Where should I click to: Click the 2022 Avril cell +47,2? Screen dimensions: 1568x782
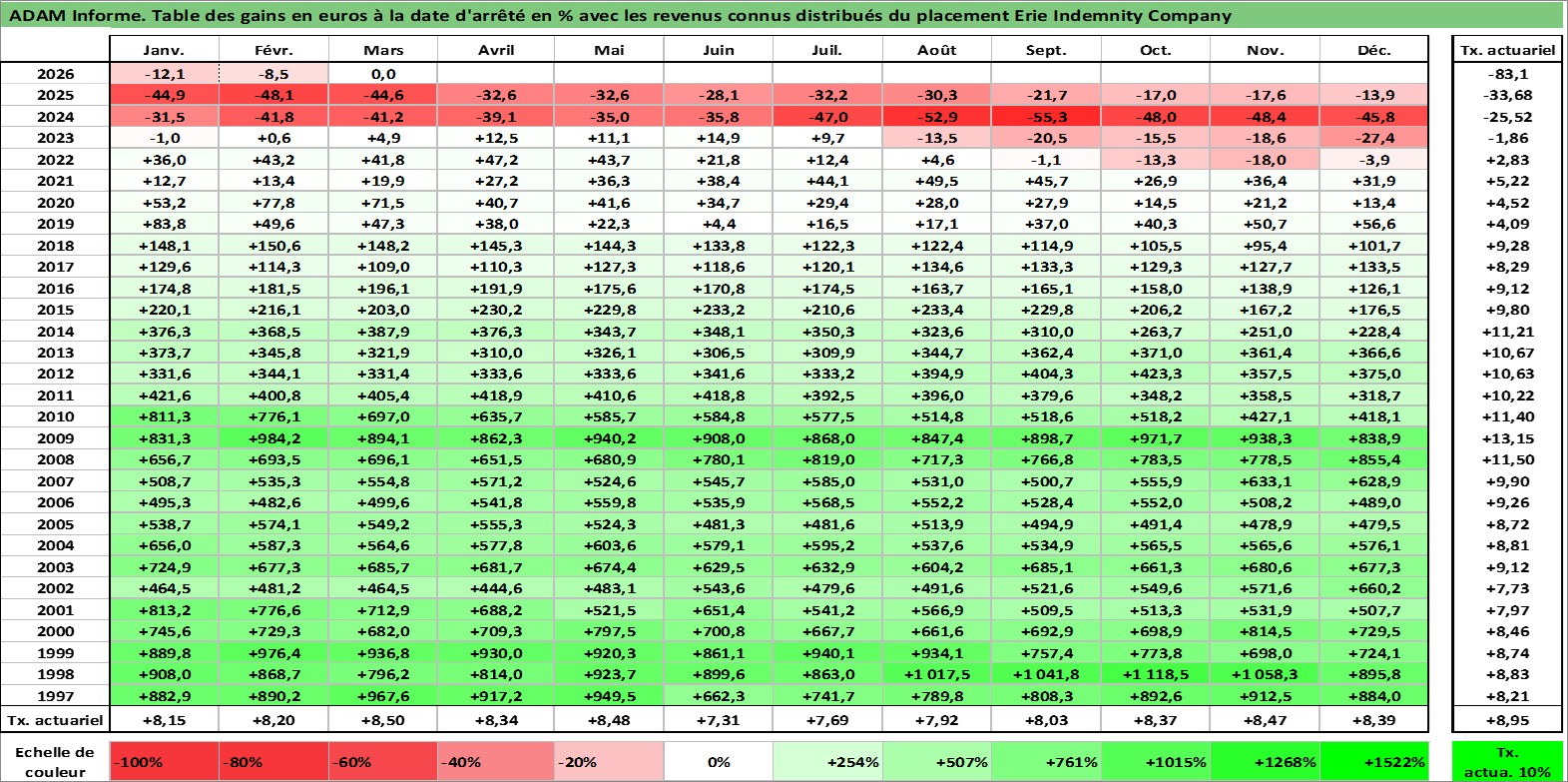coord(496,160)
